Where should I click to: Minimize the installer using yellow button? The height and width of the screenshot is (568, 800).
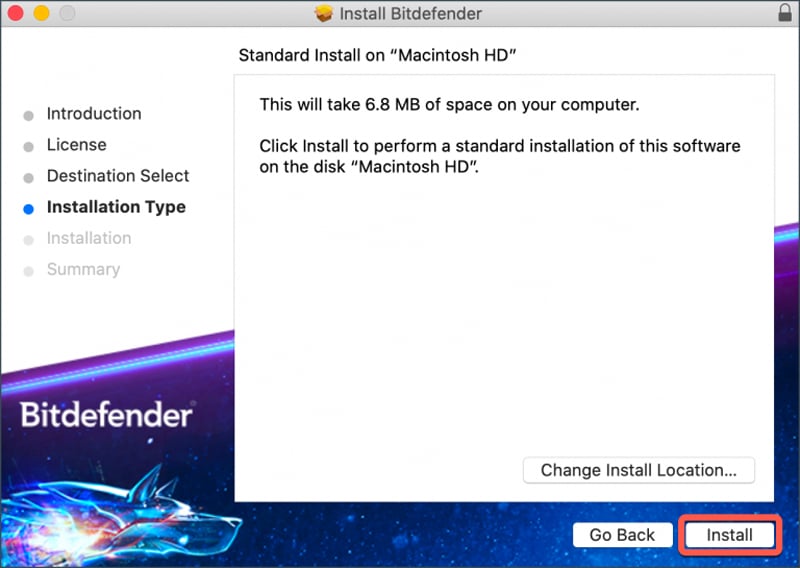click(42, 14)
